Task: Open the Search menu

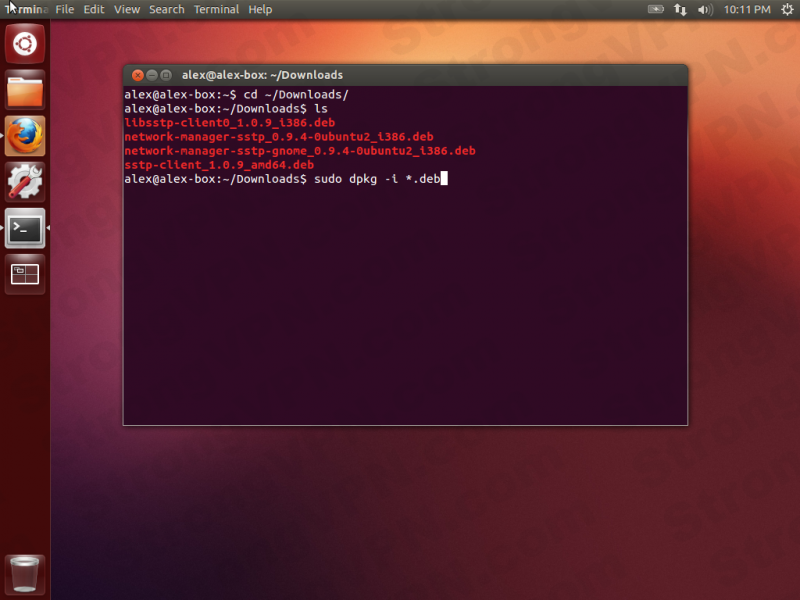Action: pos(166,9)
